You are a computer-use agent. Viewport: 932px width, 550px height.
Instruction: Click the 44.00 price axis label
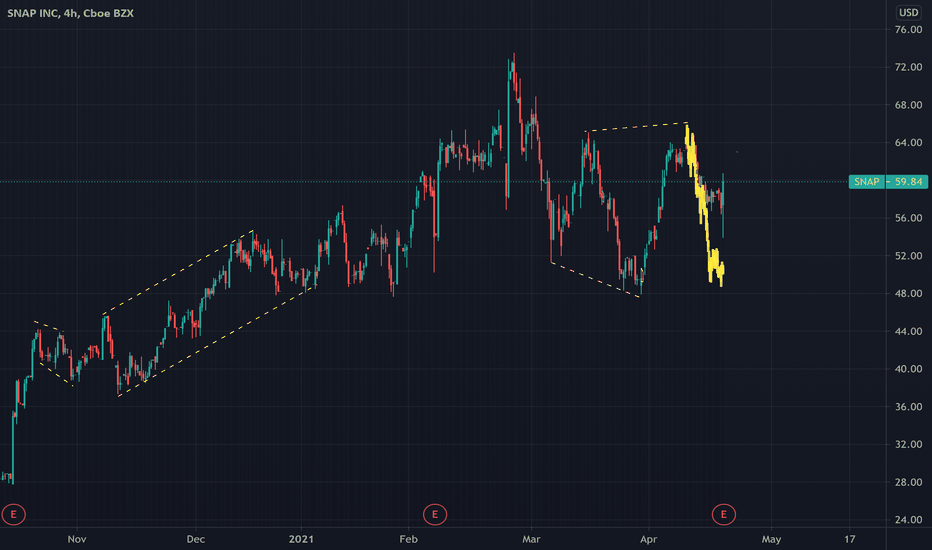[x=908, y=331]
